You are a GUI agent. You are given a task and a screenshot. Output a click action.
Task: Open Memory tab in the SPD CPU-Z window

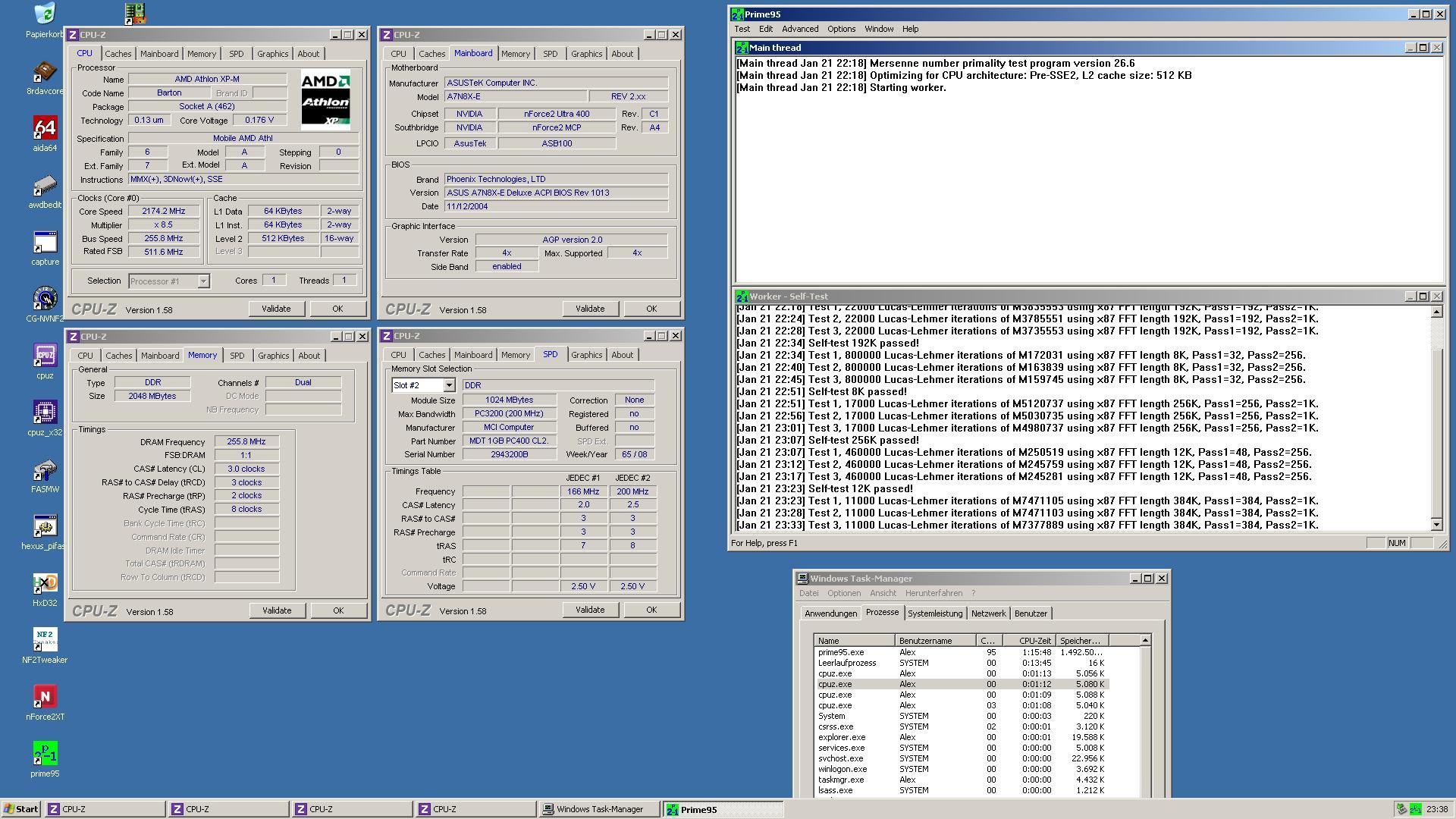click(515, 355)
